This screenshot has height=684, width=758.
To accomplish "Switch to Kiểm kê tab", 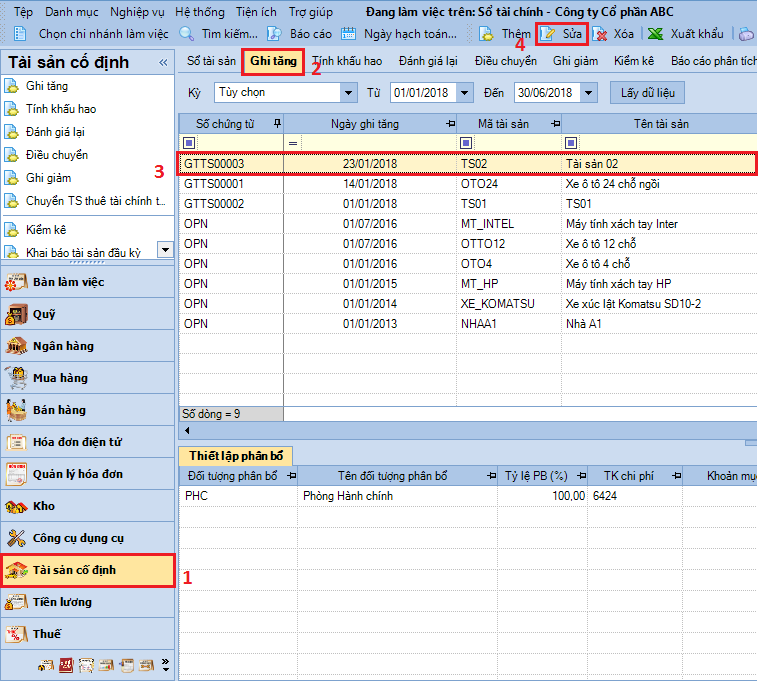I will click(634, 61).
